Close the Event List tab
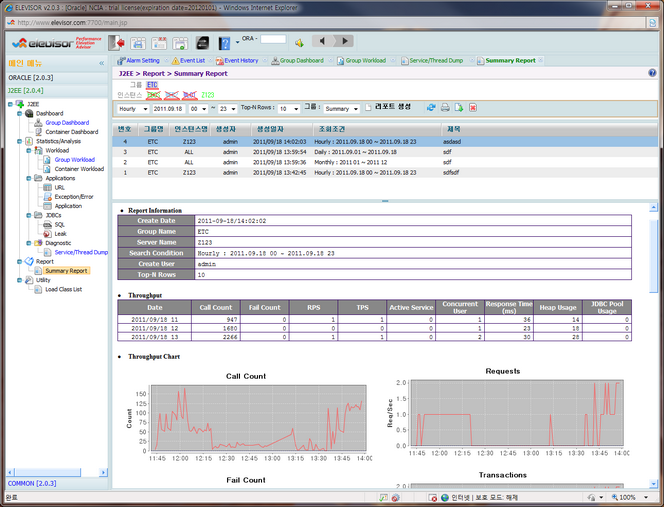The height and width of the screenshot is (507, 664). 210,60
